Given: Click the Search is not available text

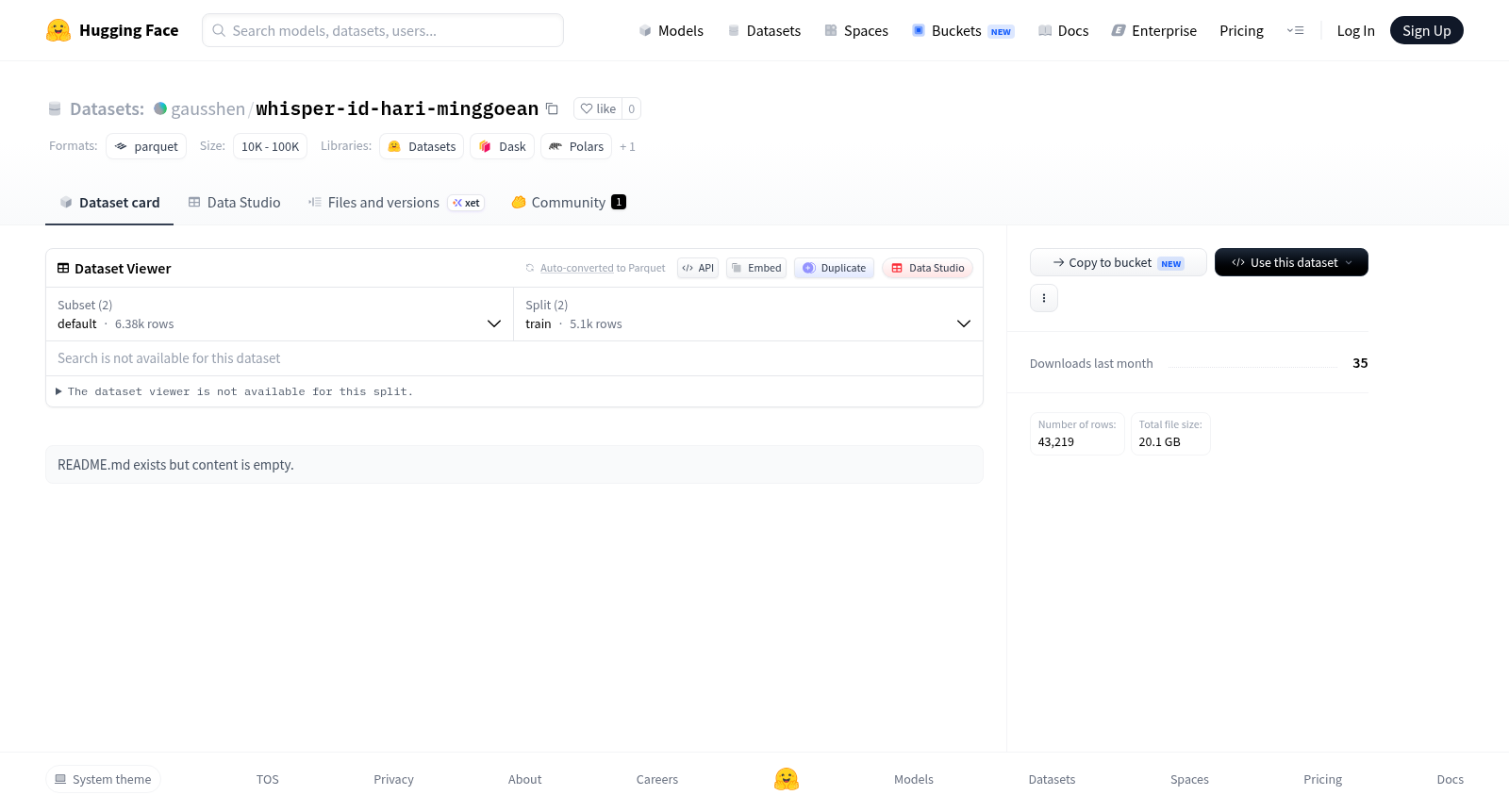Looking at the screenshot, I should pyautogui.click(x=169, y=358).
